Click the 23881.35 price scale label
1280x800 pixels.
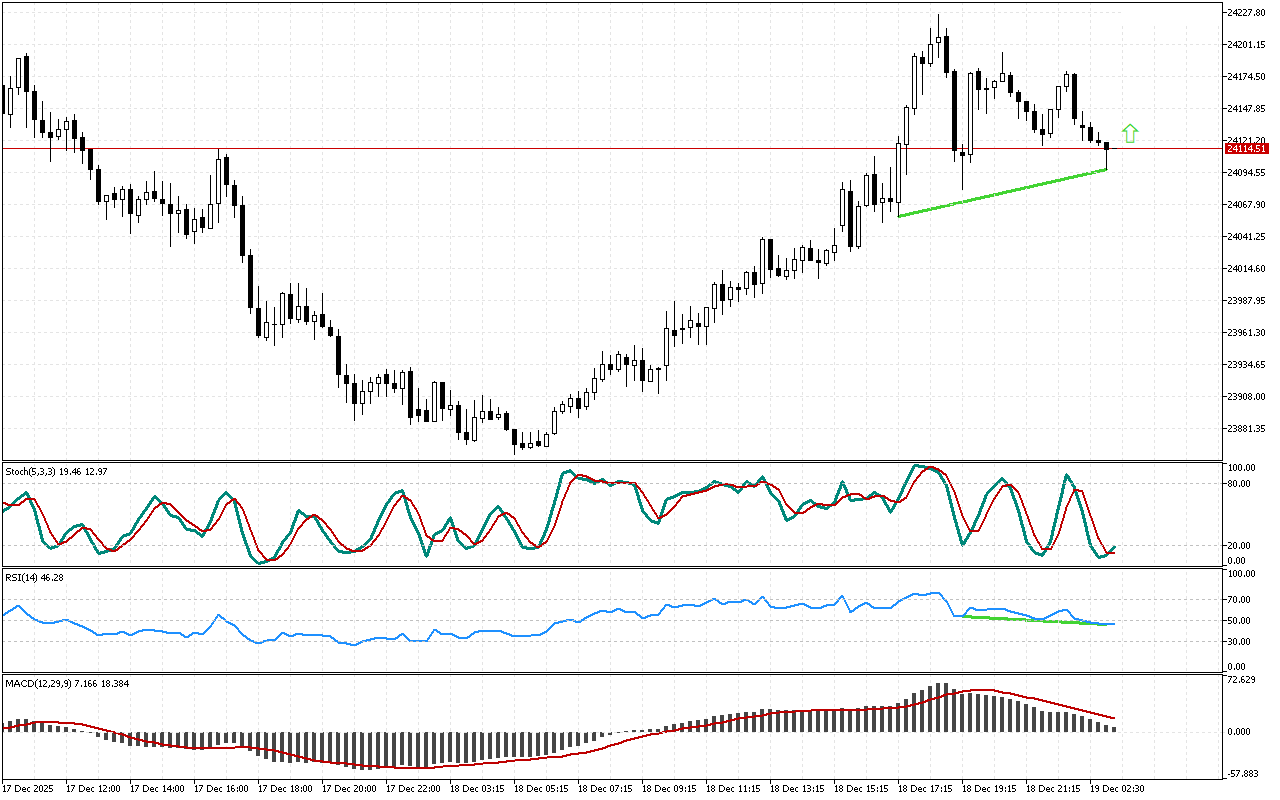(1247, 429)
